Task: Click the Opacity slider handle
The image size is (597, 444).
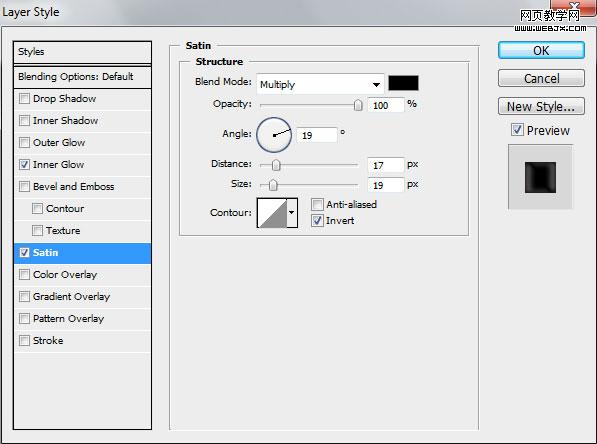Action: click(358, 105)
